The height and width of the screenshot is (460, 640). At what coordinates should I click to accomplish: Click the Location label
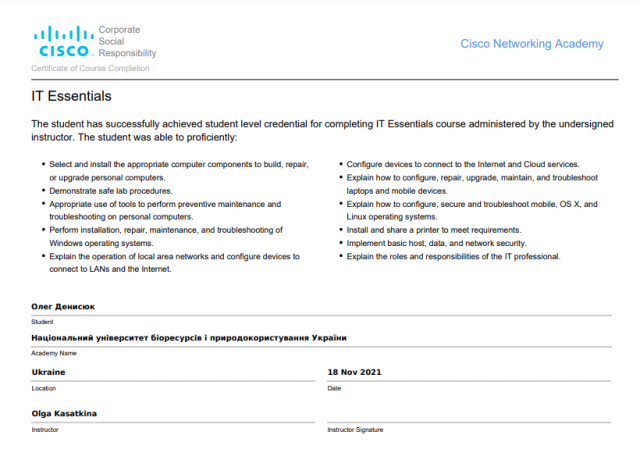pyautogui.click(x=44, y=388)
